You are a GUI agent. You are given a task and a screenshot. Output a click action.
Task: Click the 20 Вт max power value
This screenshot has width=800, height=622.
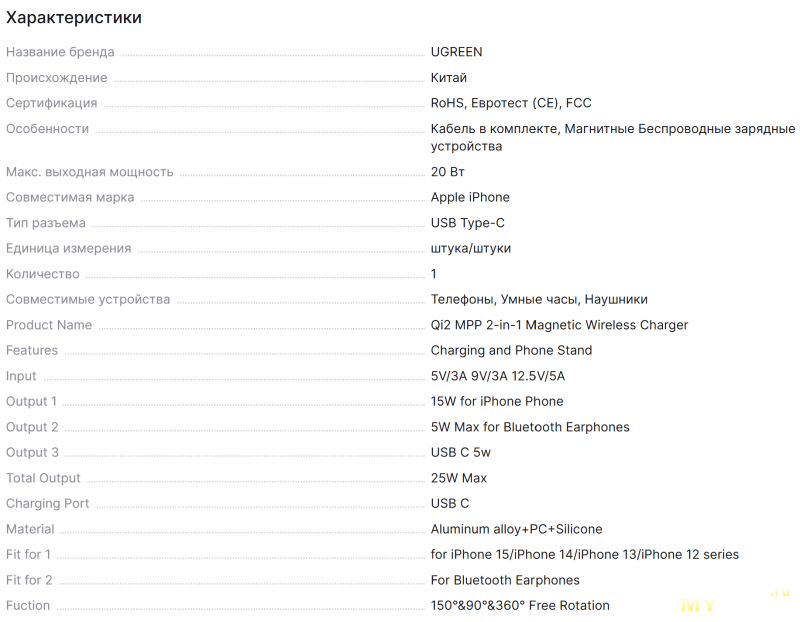[447, 172]
